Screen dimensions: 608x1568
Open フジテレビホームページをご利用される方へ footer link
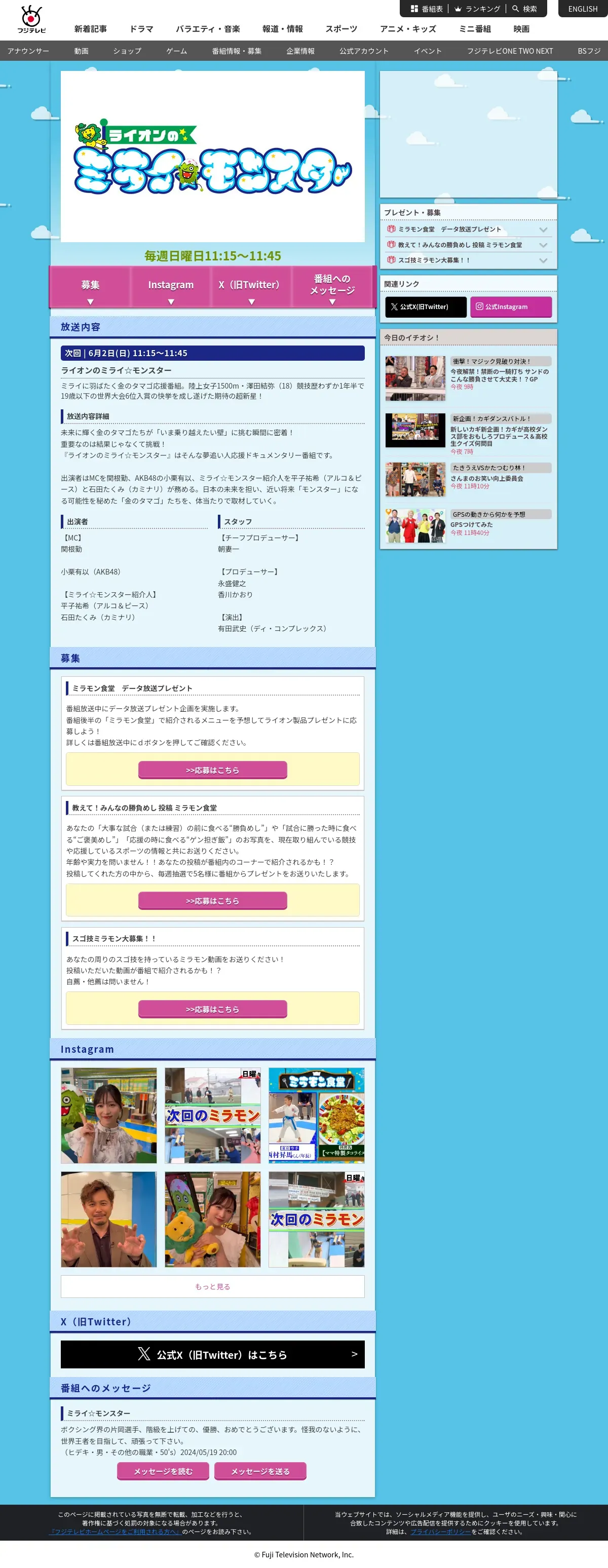(116, 1532)
